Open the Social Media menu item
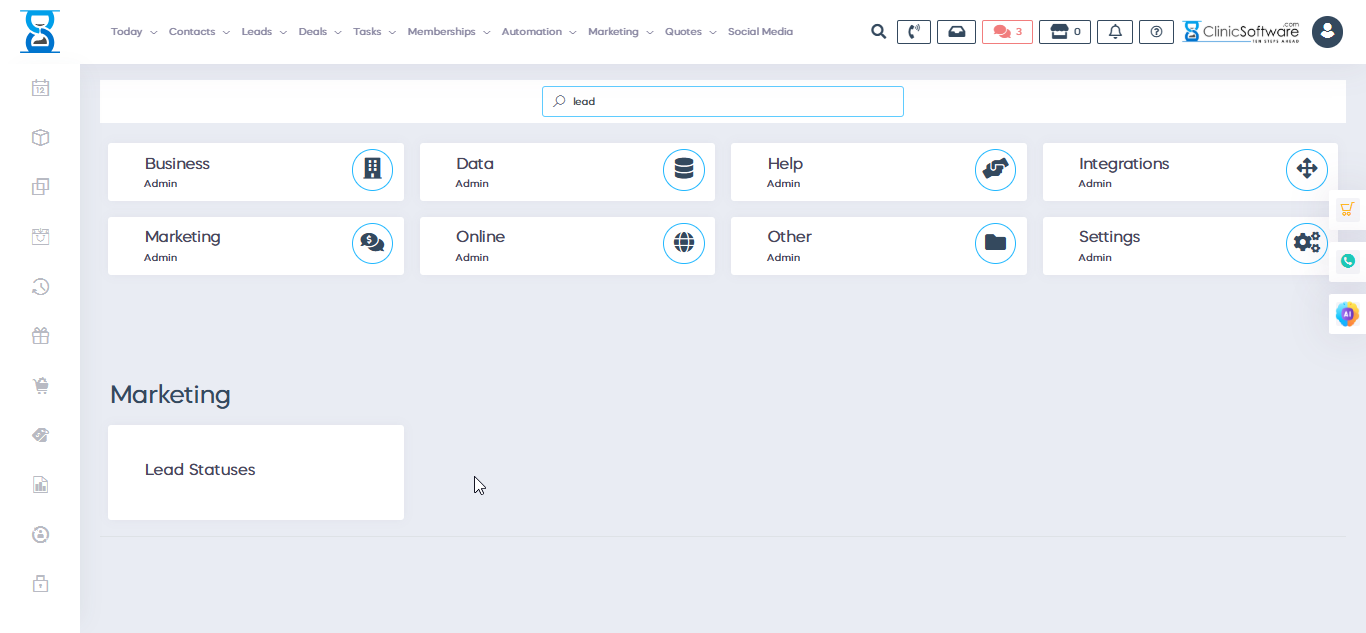1366x633 pixels. [760, 32]
